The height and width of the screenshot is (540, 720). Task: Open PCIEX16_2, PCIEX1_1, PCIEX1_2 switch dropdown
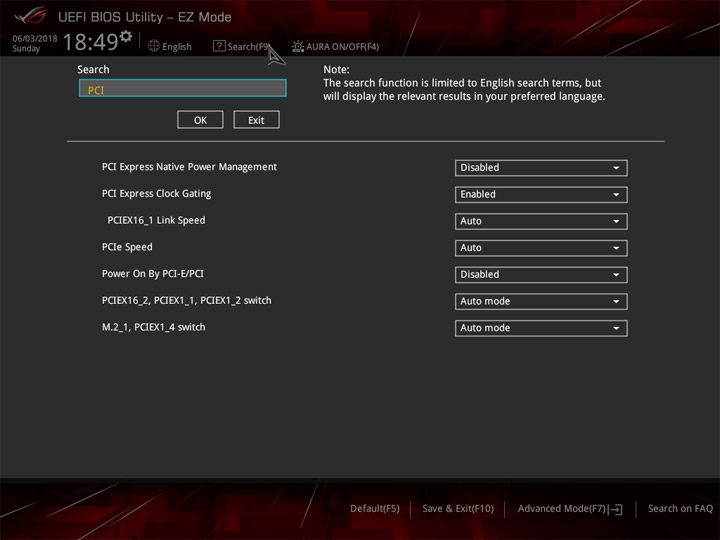[x=541, y=301]
